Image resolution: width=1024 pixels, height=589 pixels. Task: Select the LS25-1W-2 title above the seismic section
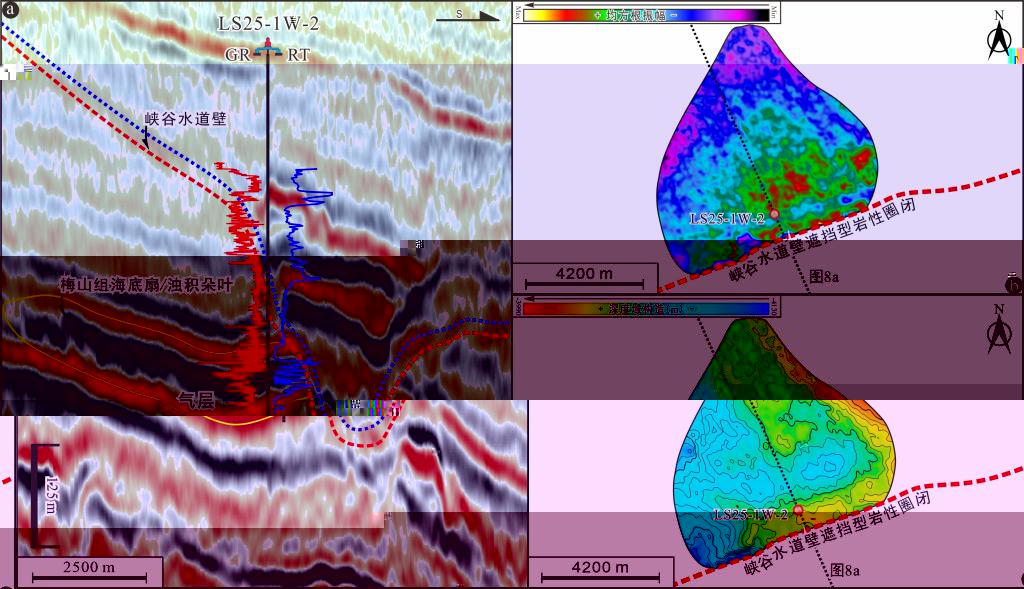[267, 22]
